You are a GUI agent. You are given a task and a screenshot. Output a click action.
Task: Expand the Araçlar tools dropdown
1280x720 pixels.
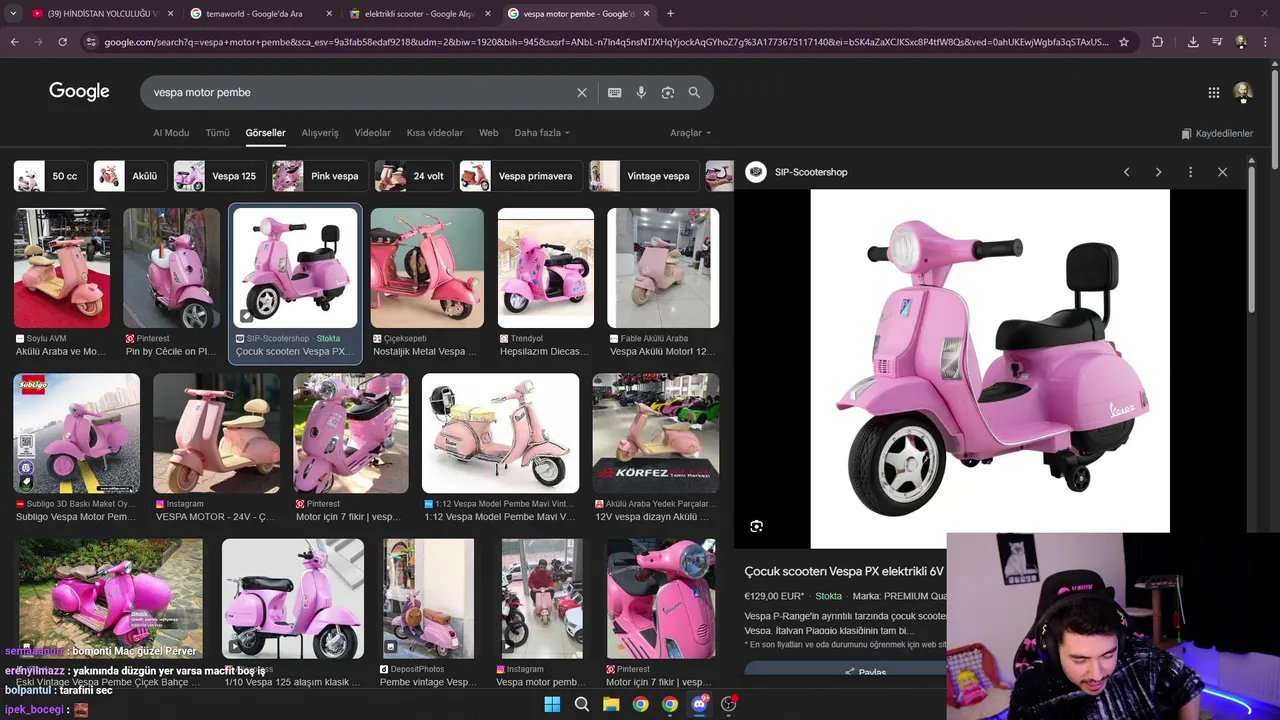pyautogui.click(x=690, y=133)
